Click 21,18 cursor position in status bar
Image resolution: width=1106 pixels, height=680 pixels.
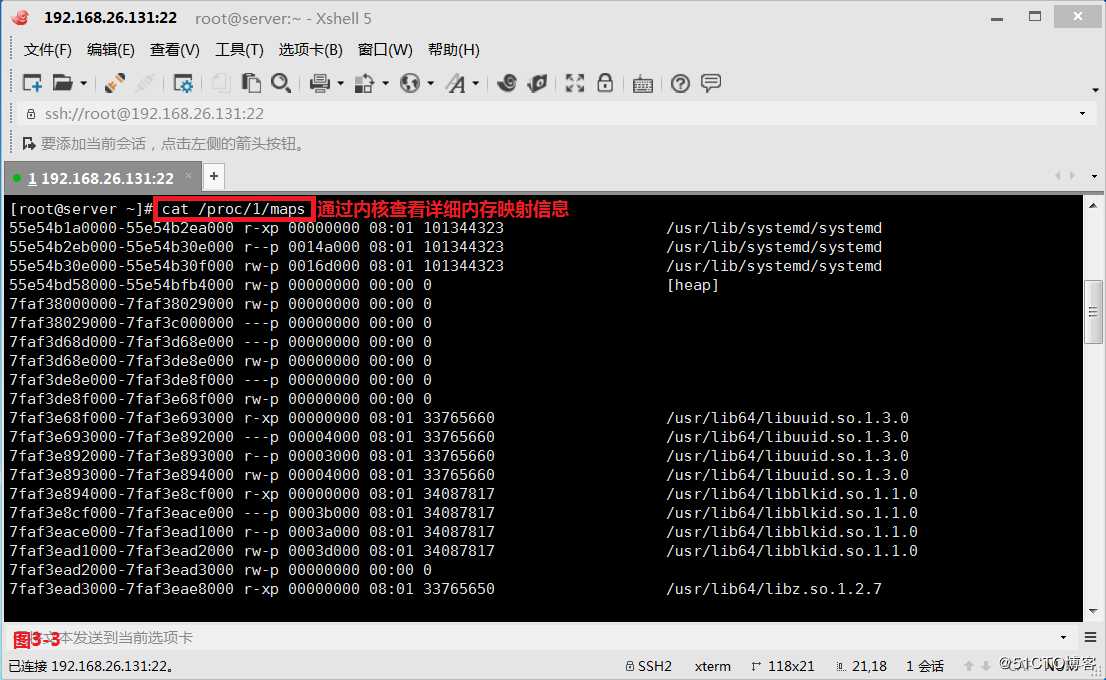coord(861,666)
